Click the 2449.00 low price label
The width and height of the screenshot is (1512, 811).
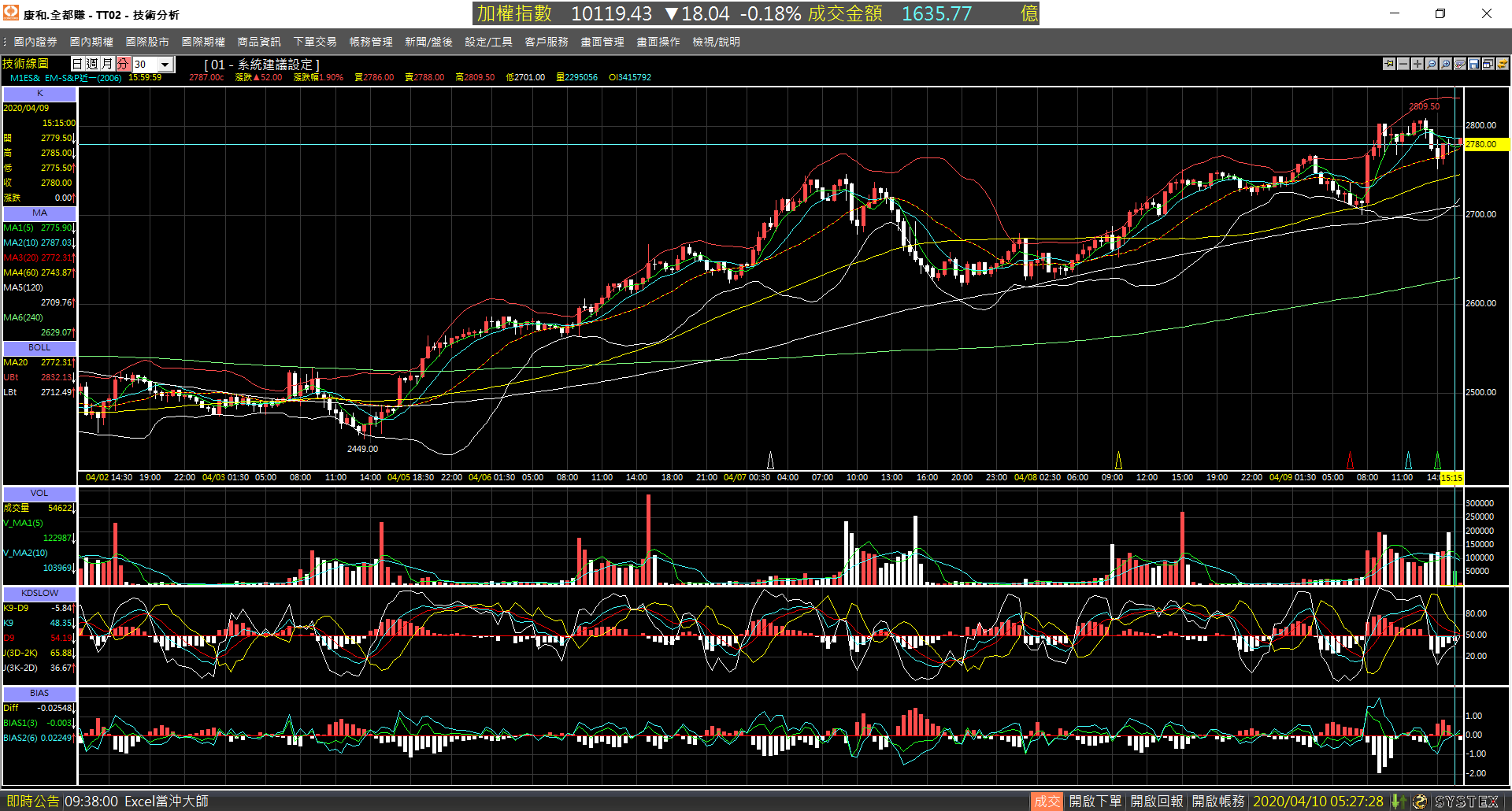[x=362, y=449]
